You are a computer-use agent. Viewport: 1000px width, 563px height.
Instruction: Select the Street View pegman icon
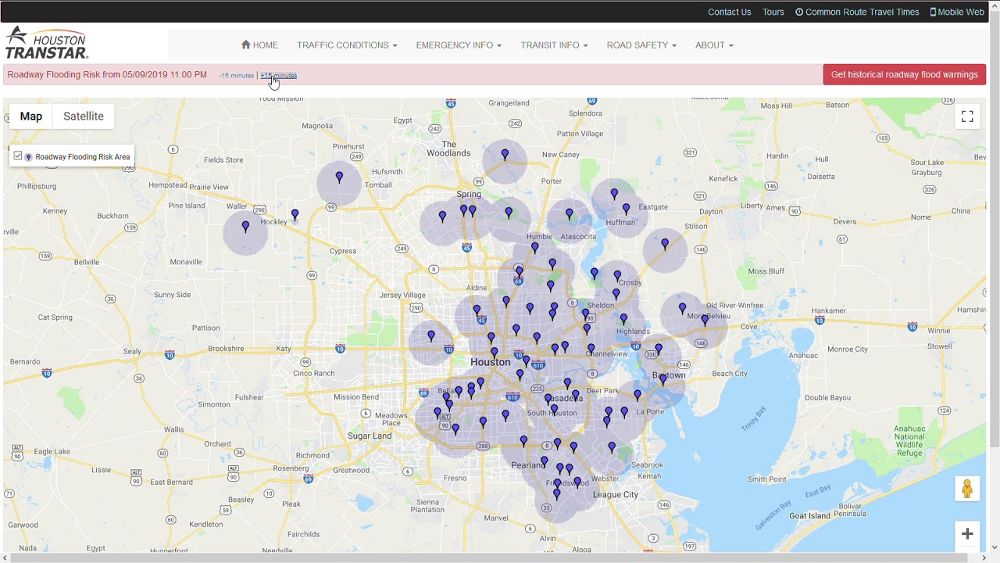point(967,489)
